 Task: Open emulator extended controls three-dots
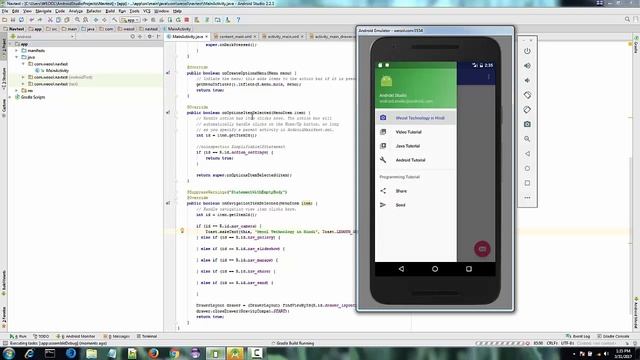[x=527, y=198]
